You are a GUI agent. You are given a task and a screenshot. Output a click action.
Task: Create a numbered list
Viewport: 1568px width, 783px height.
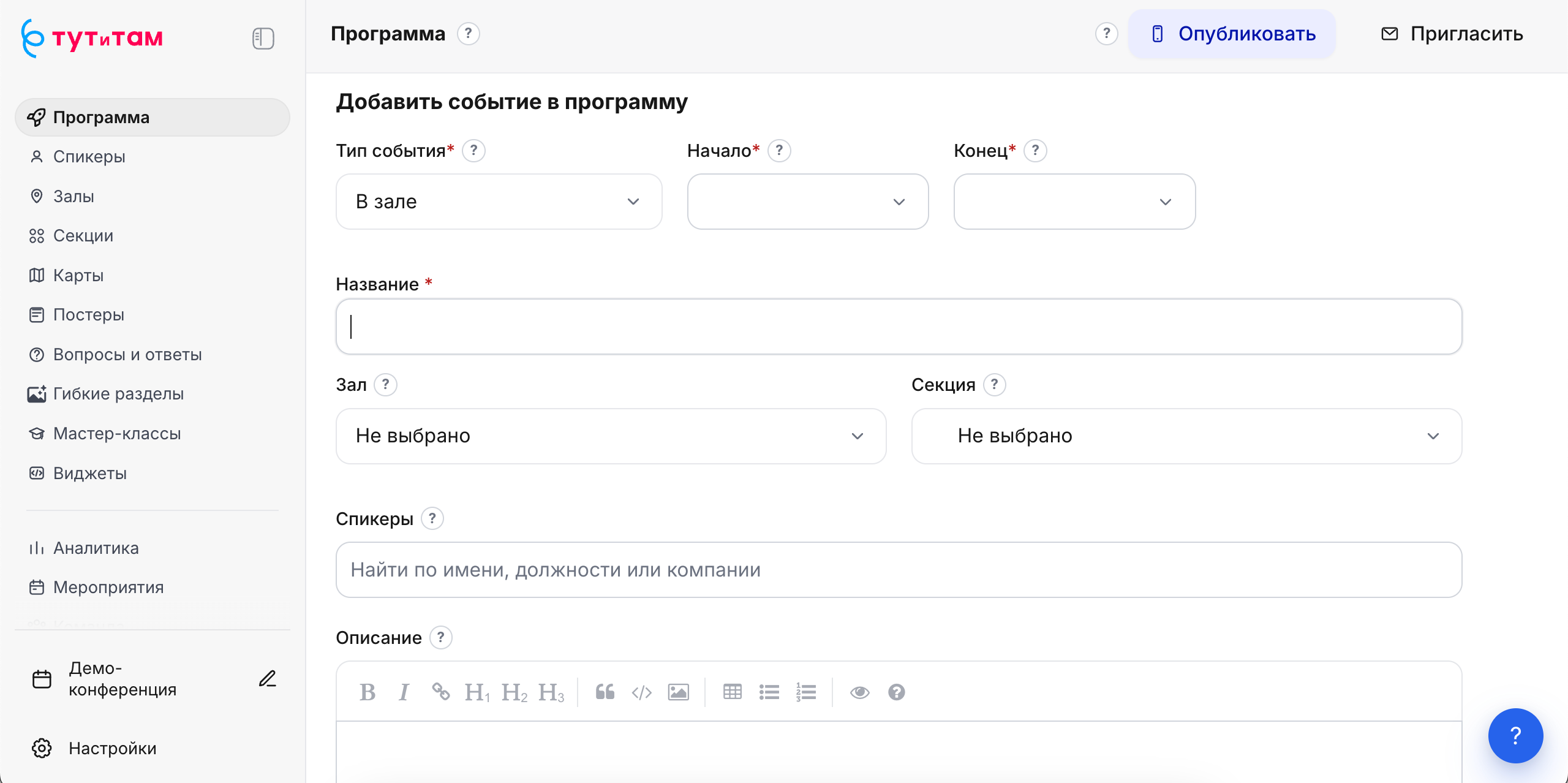806,692
